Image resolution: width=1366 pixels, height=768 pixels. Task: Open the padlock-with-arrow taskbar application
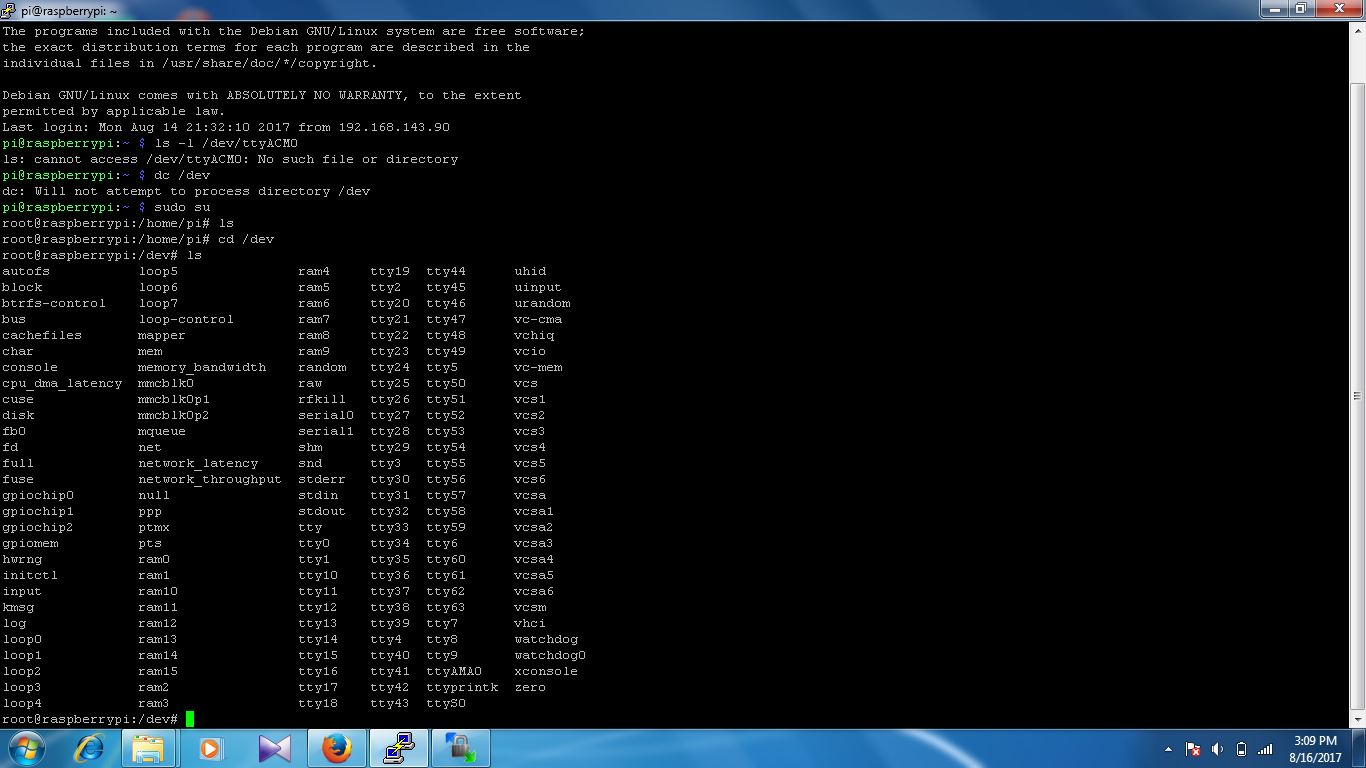[x=461, y=748]
